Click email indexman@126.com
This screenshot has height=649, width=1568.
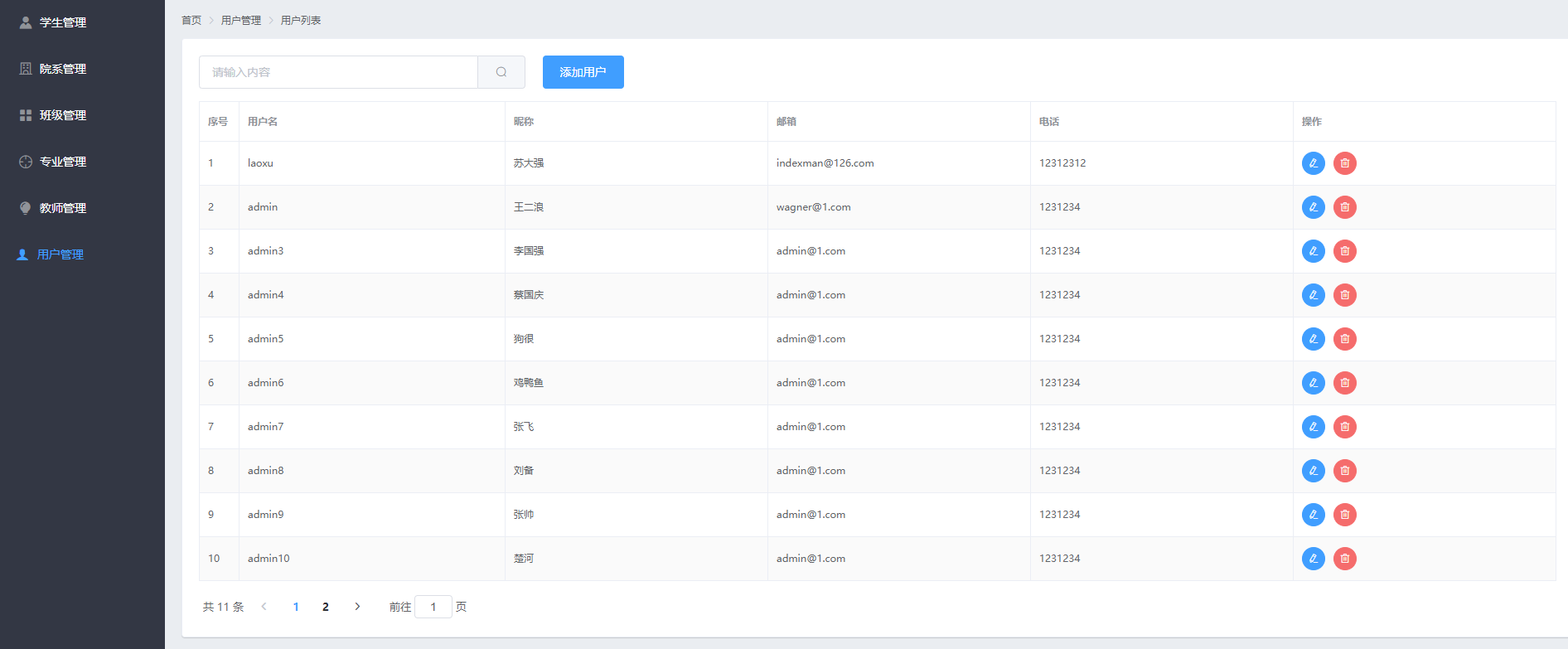[825, 163]
